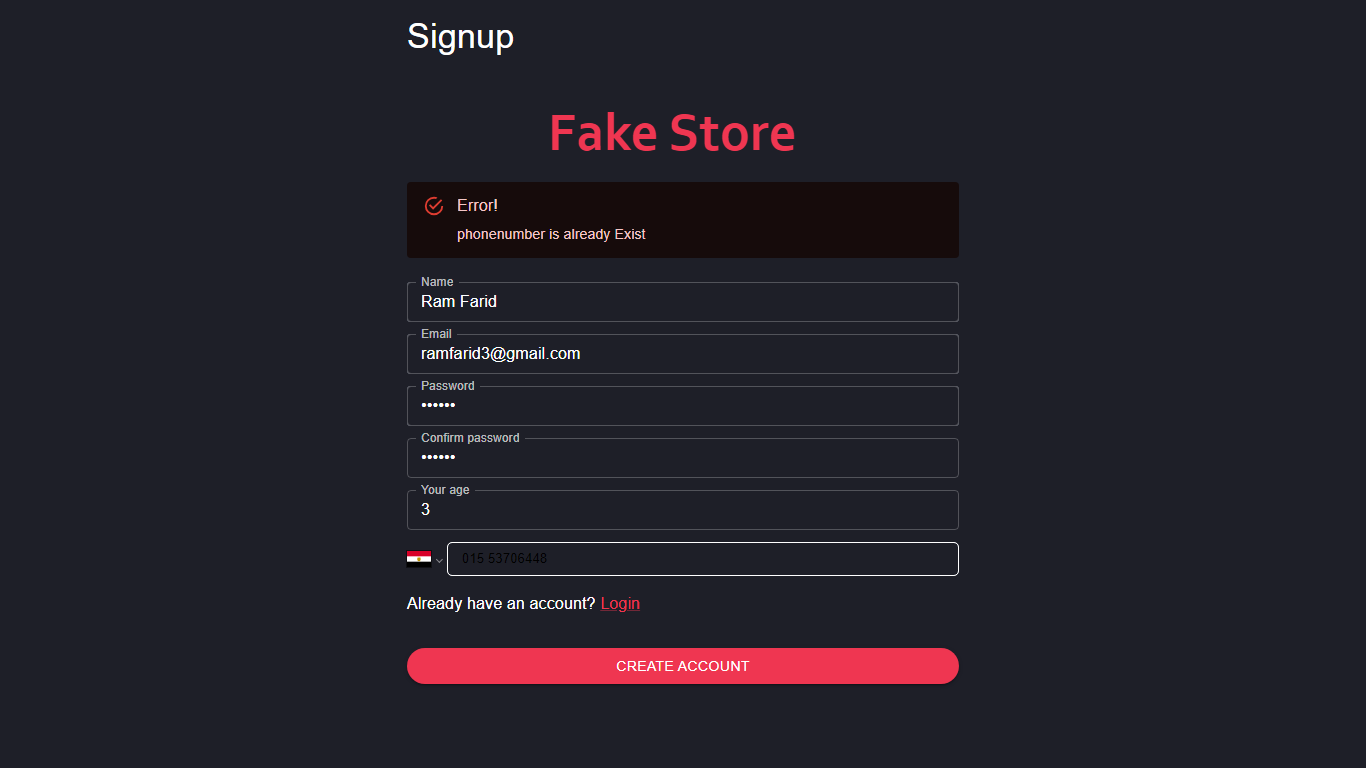Expand the country code dropdown chevron
Image resolution: width=1366 pixels, height=768 pixels.
[x=439, y=561]
